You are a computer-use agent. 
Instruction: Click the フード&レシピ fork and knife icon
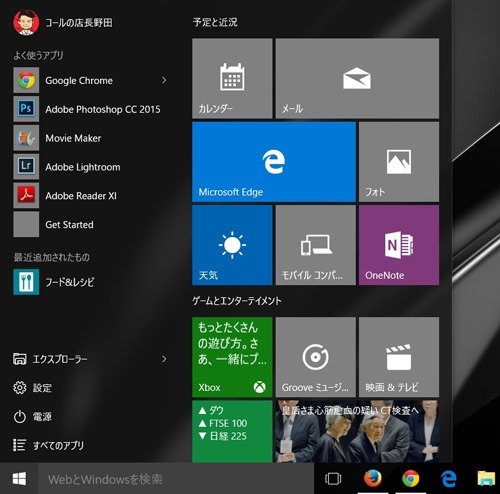click(x=26, y=282)
